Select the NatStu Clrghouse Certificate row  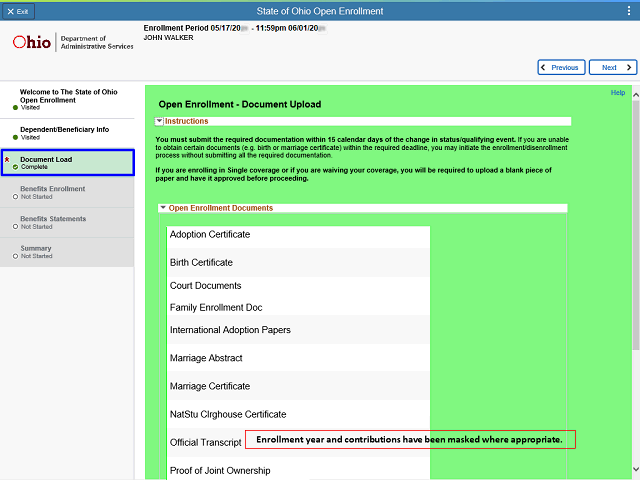click(x=298, y=414)
